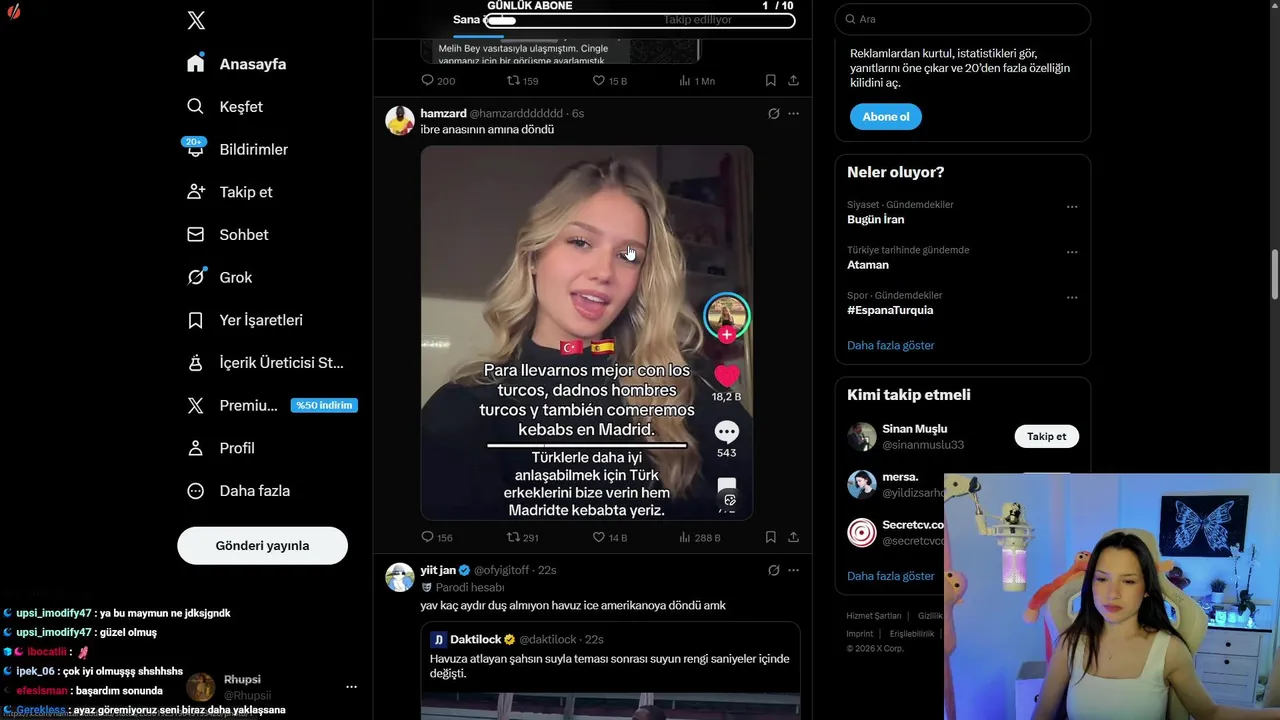Bookmark the top post
This screenshot has width=1280, height=720.
click(771, 81)
